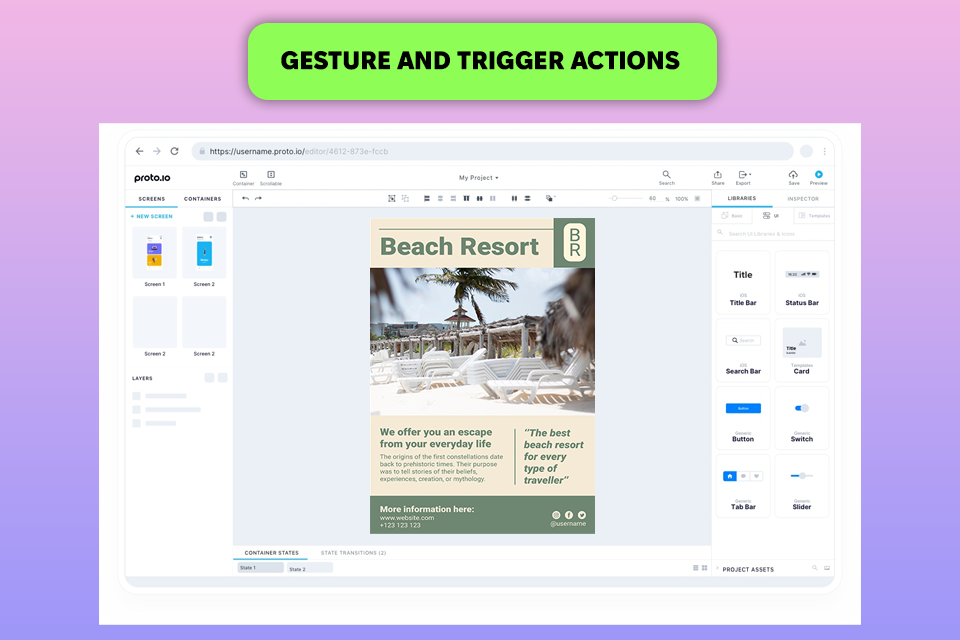Viewport: 960px width, 640px height.
Task: Select the Search Bar library item
Action: (x=743, y=350)
